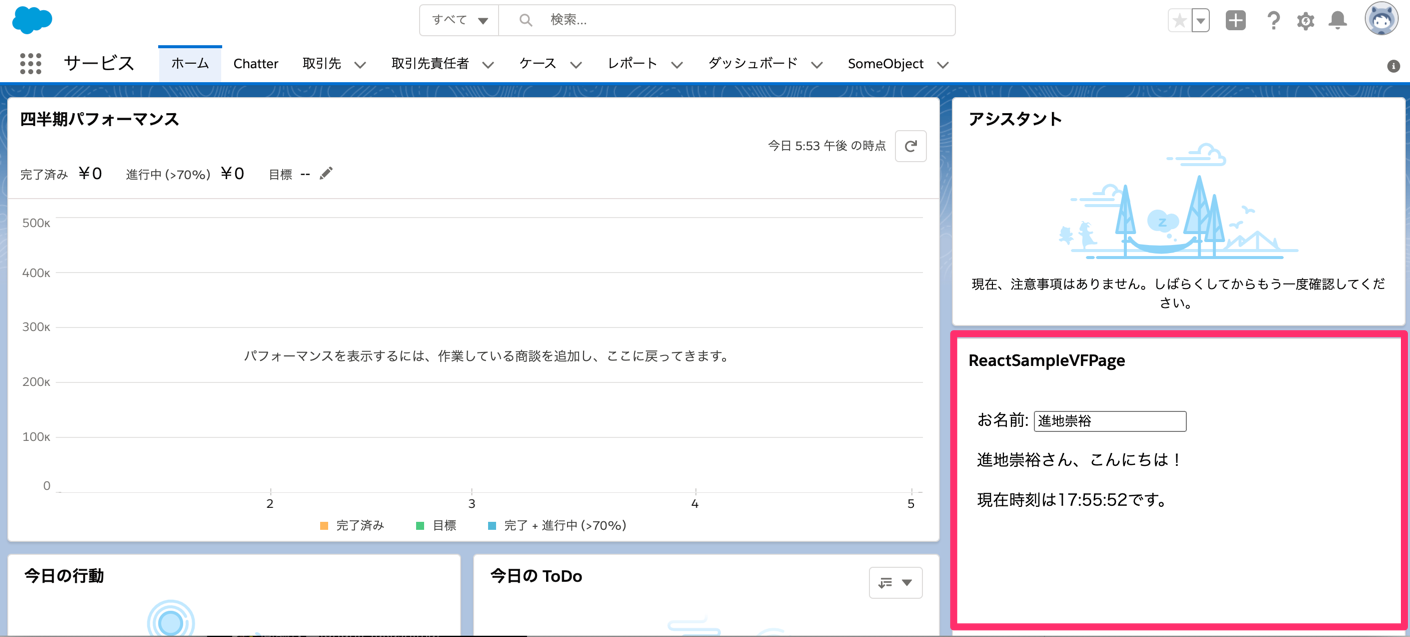This screenshot has height=637, width=1410.
Task: Open Setup via the gear icon
Action: 1305,20
